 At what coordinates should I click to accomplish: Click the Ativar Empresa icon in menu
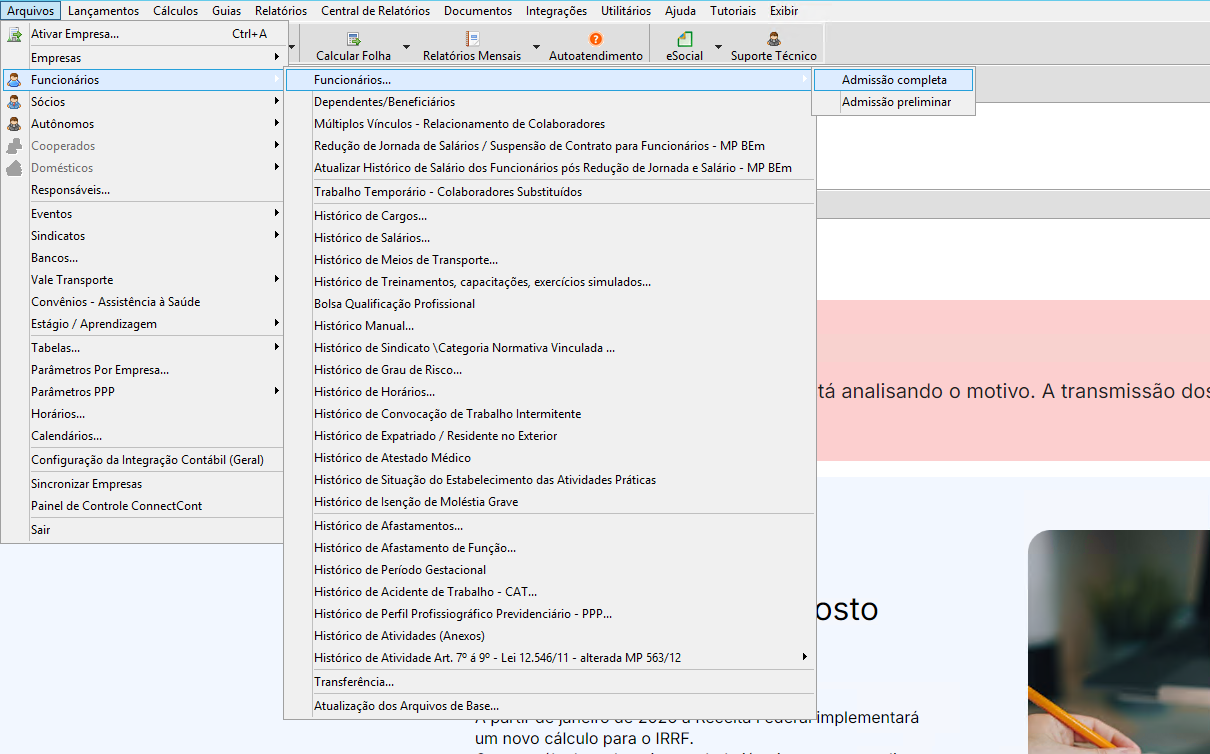click(x=14, y=34)
